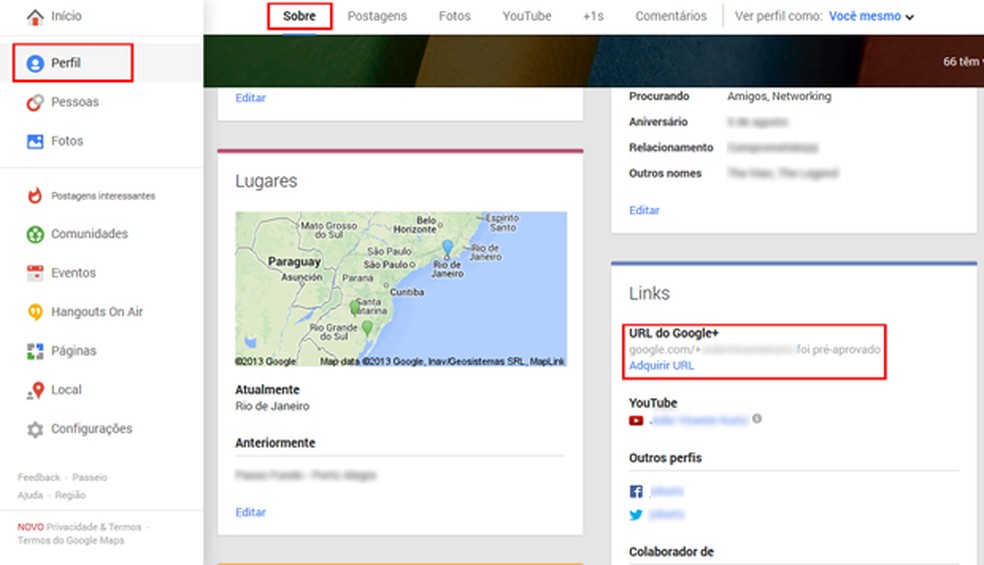
Task: Open the Comentários tab
Action: click(671, 16)
